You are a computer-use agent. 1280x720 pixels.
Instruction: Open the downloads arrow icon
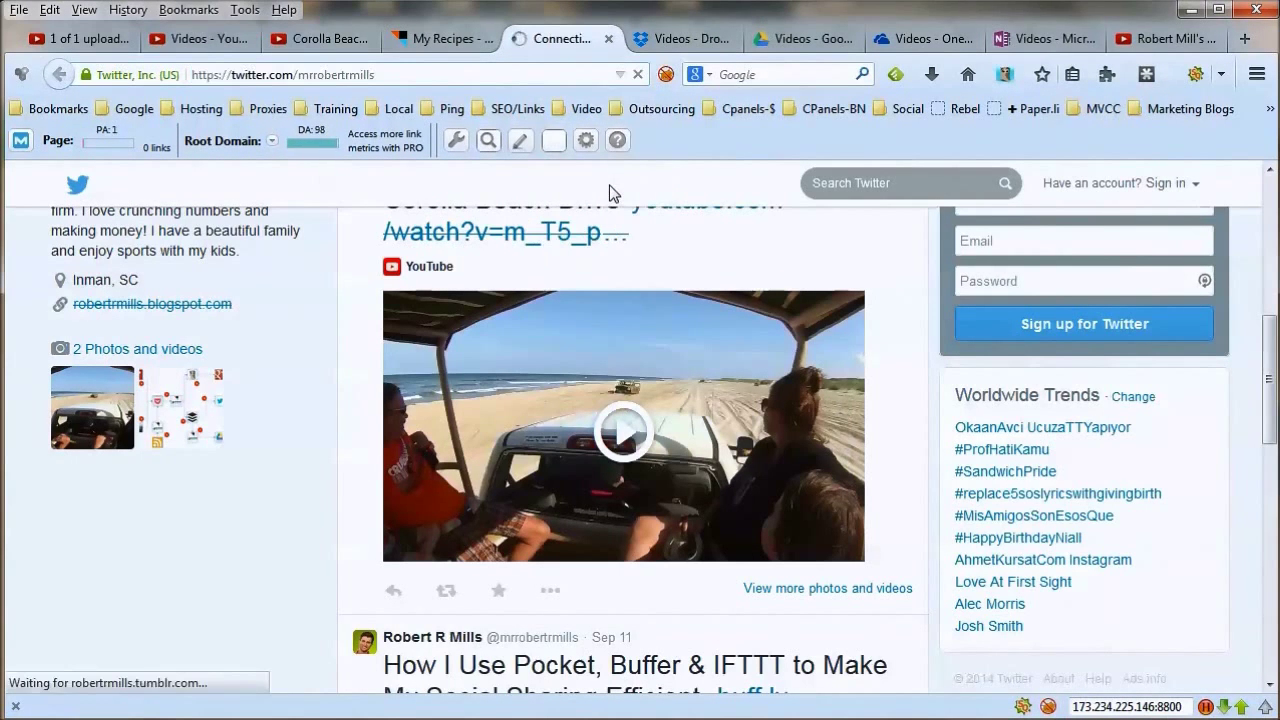tap(931, 74)
